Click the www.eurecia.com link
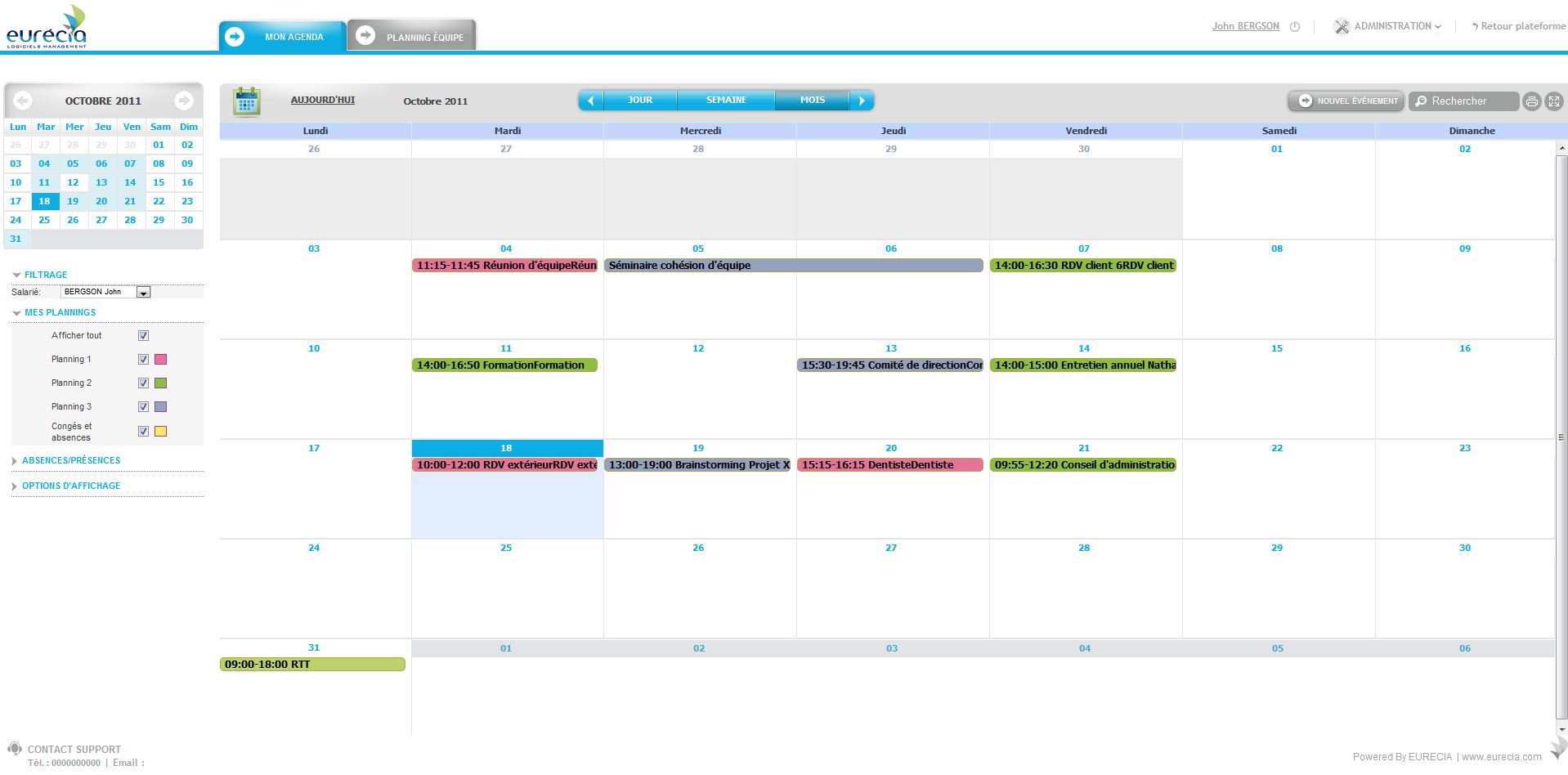The image size is (1568, 775). (x=1501, y=757)
